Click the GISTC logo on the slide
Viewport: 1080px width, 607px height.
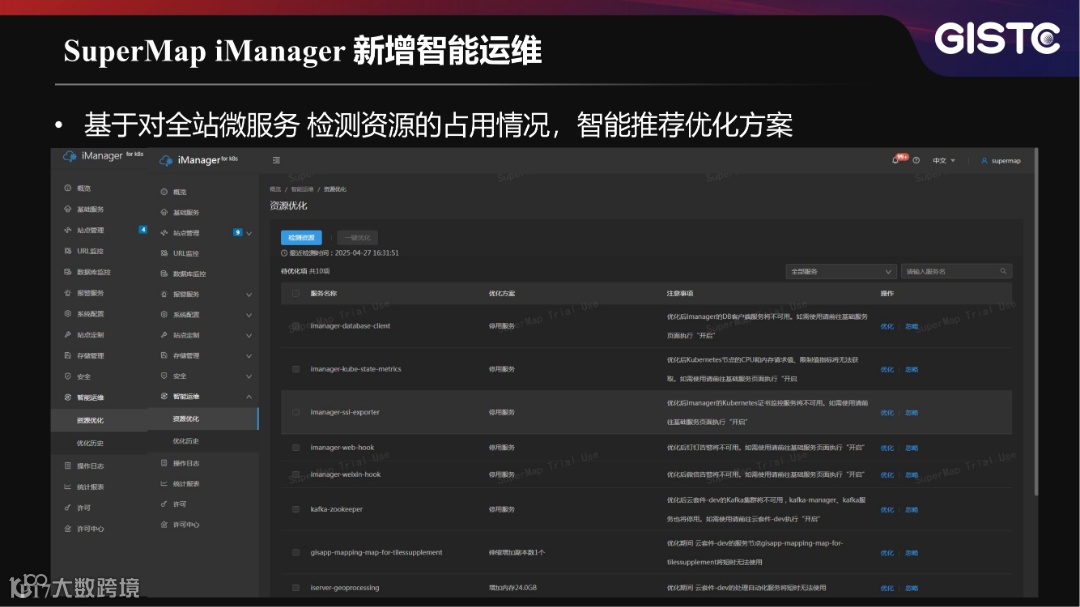click(997, 38)
